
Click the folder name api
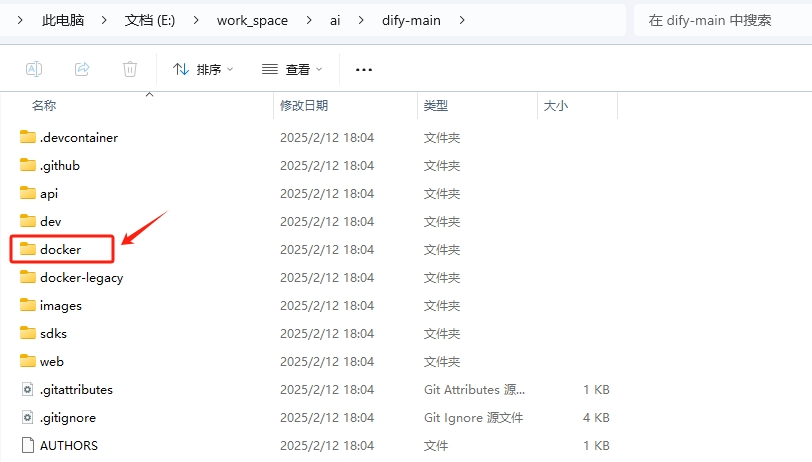pyautogui.click(x=49, y=194)
